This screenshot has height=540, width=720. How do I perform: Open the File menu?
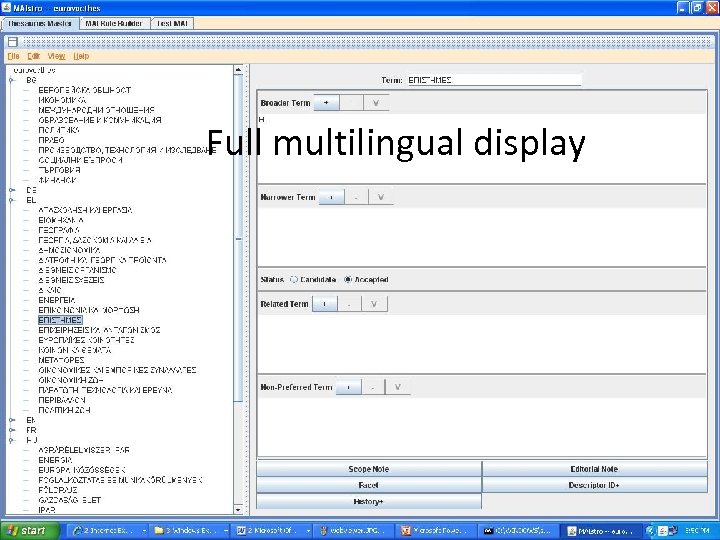pos(13,56)
